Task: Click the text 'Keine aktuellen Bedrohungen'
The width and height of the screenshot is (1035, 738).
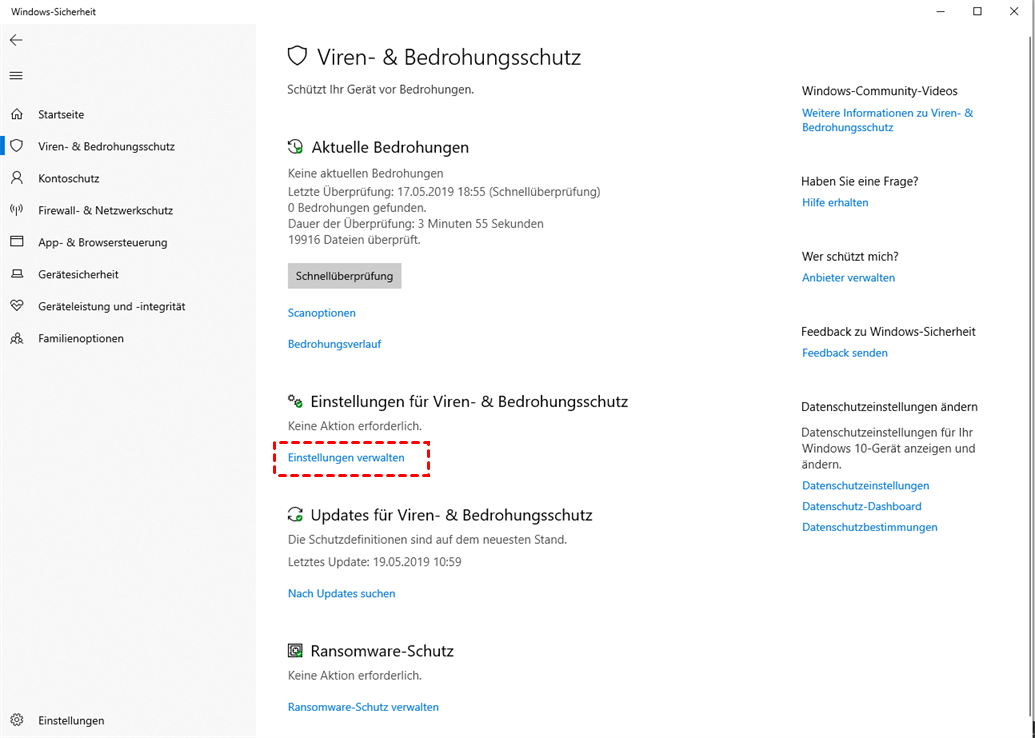Action: 366,174
